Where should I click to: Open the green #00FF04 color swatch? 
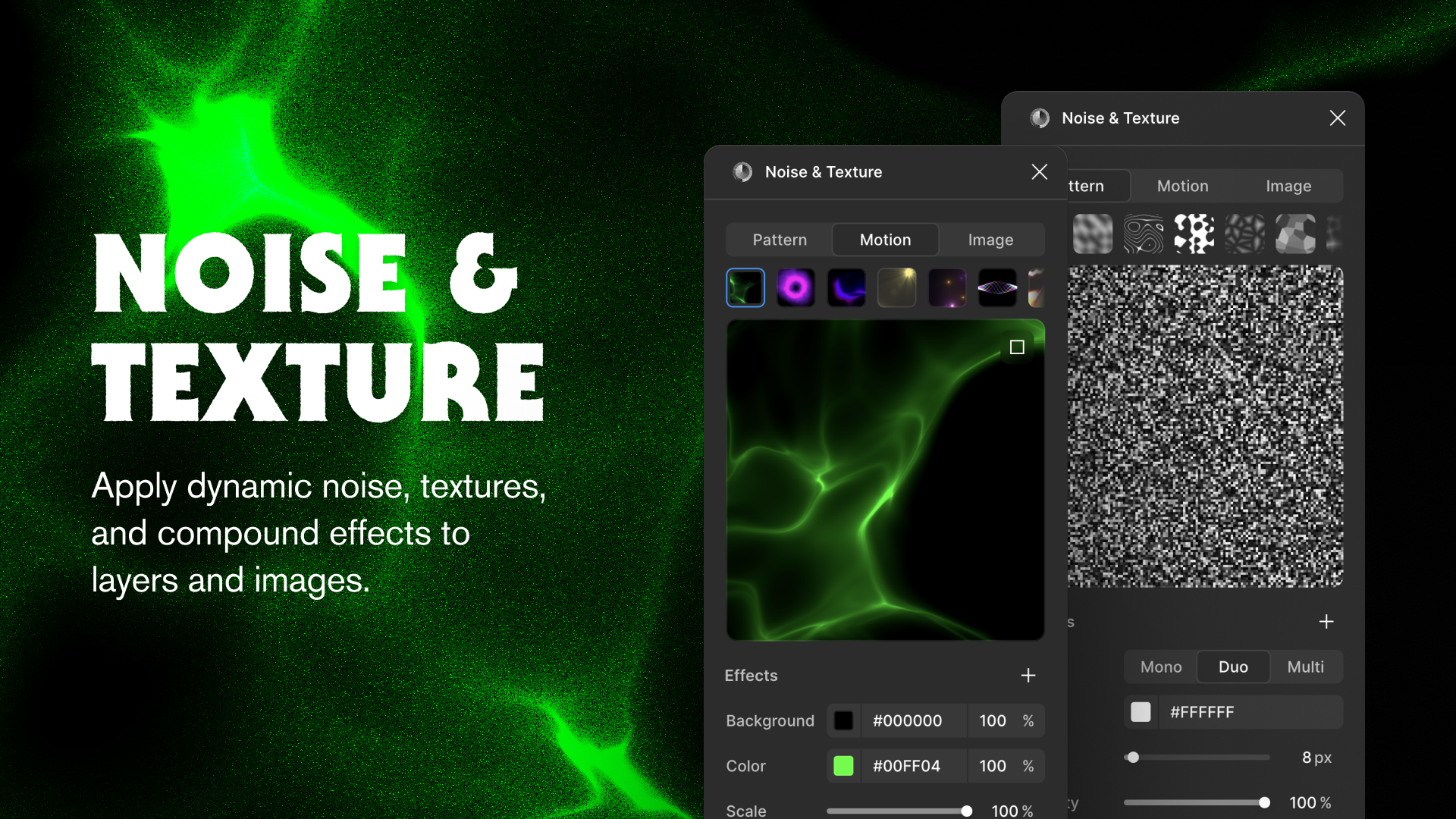click(843, 766)
